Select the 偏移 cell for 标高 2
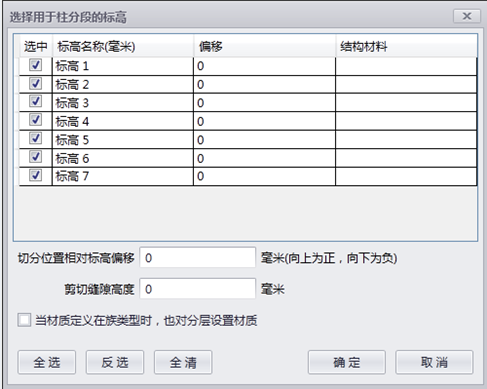Viewport: 487px width, 389px height. click(x=264, y=84)
